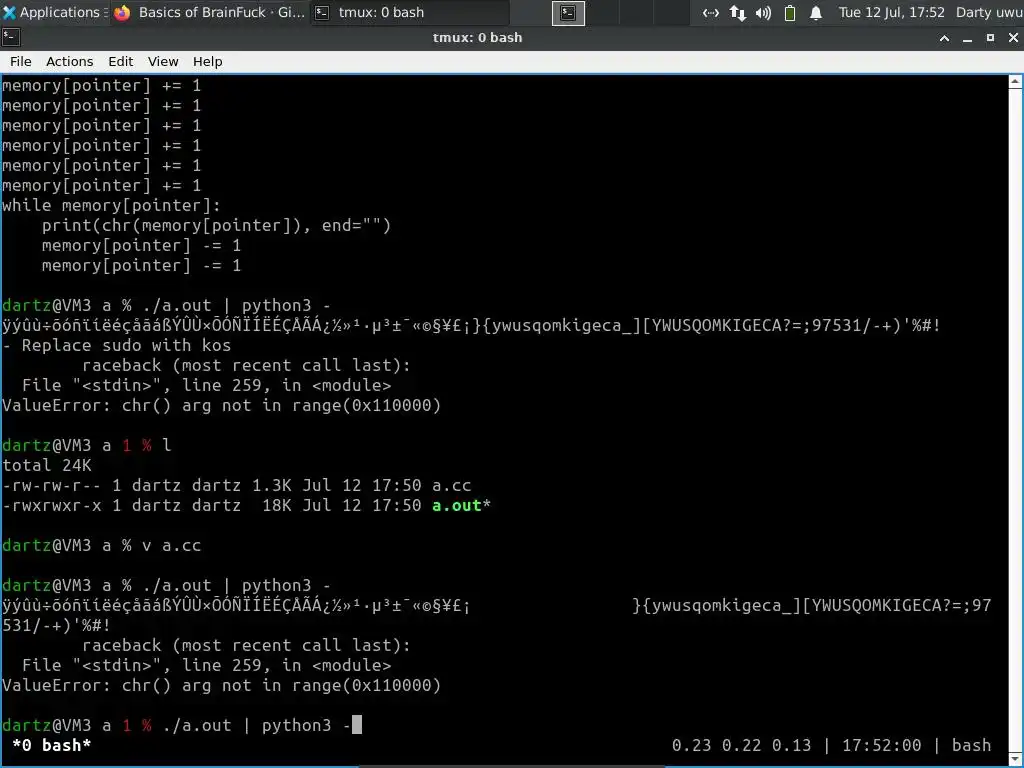Click the terminal window icon in the title bar
1024x768 pixels.
coord(11,38)
